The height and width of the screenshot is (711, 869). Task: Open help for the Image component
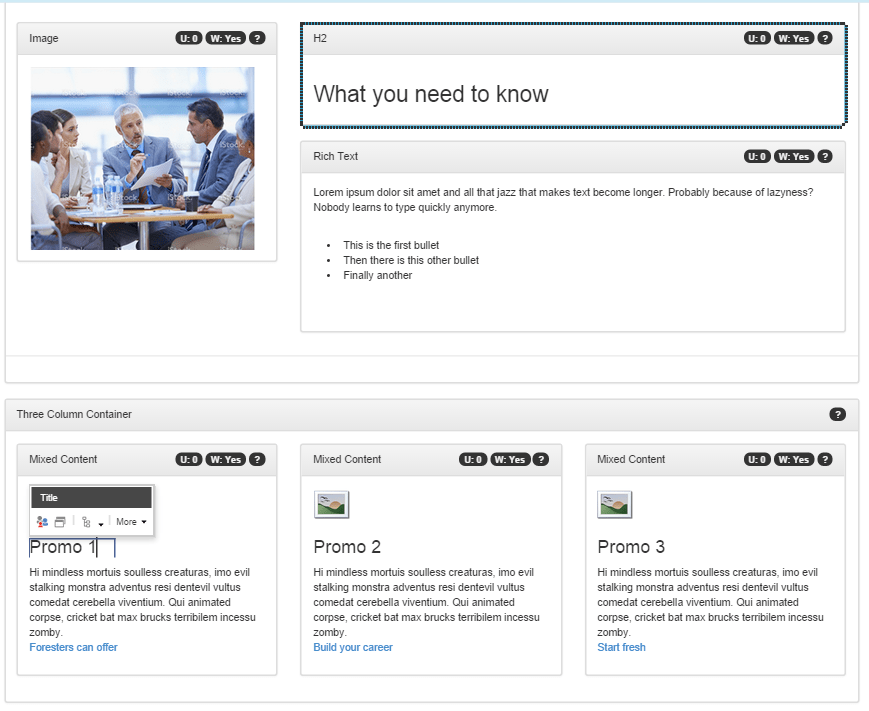(x=257, y=38)
